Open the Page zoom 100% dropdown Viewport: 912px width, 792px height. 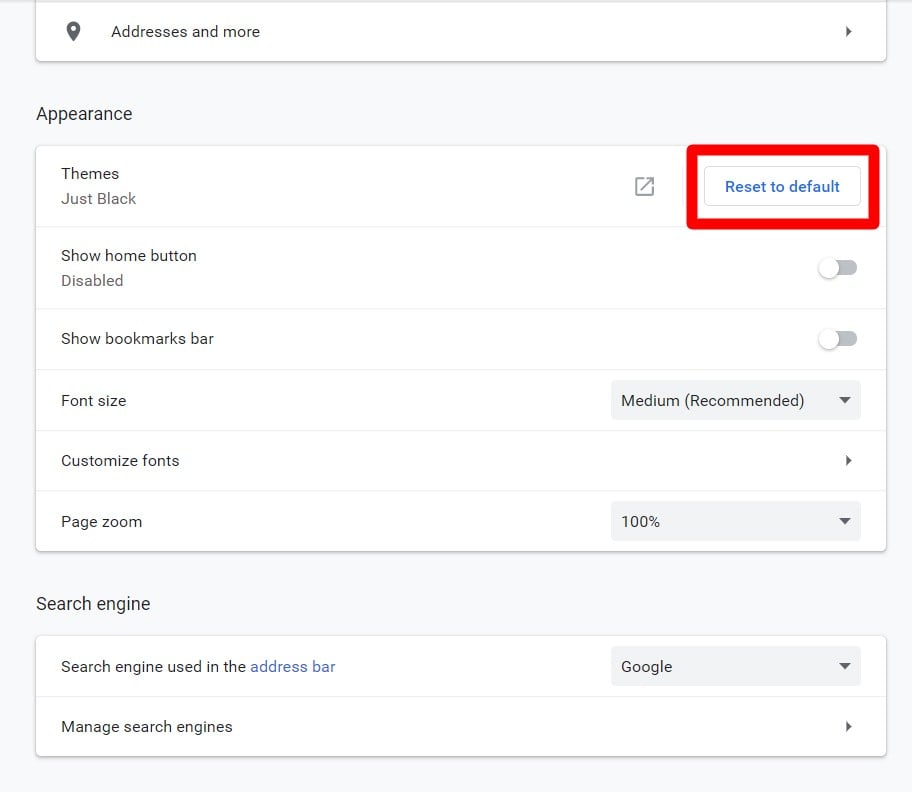click(x=735, y=522)
